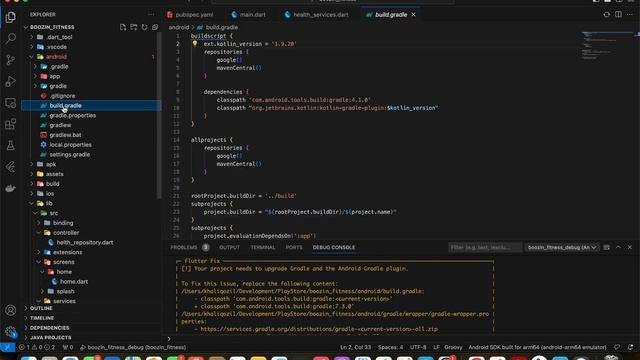Image resolution: width=640 pixels, height=360 pixels.
Task: Open the Problems panel tab
Action: [x=190, y=247]
